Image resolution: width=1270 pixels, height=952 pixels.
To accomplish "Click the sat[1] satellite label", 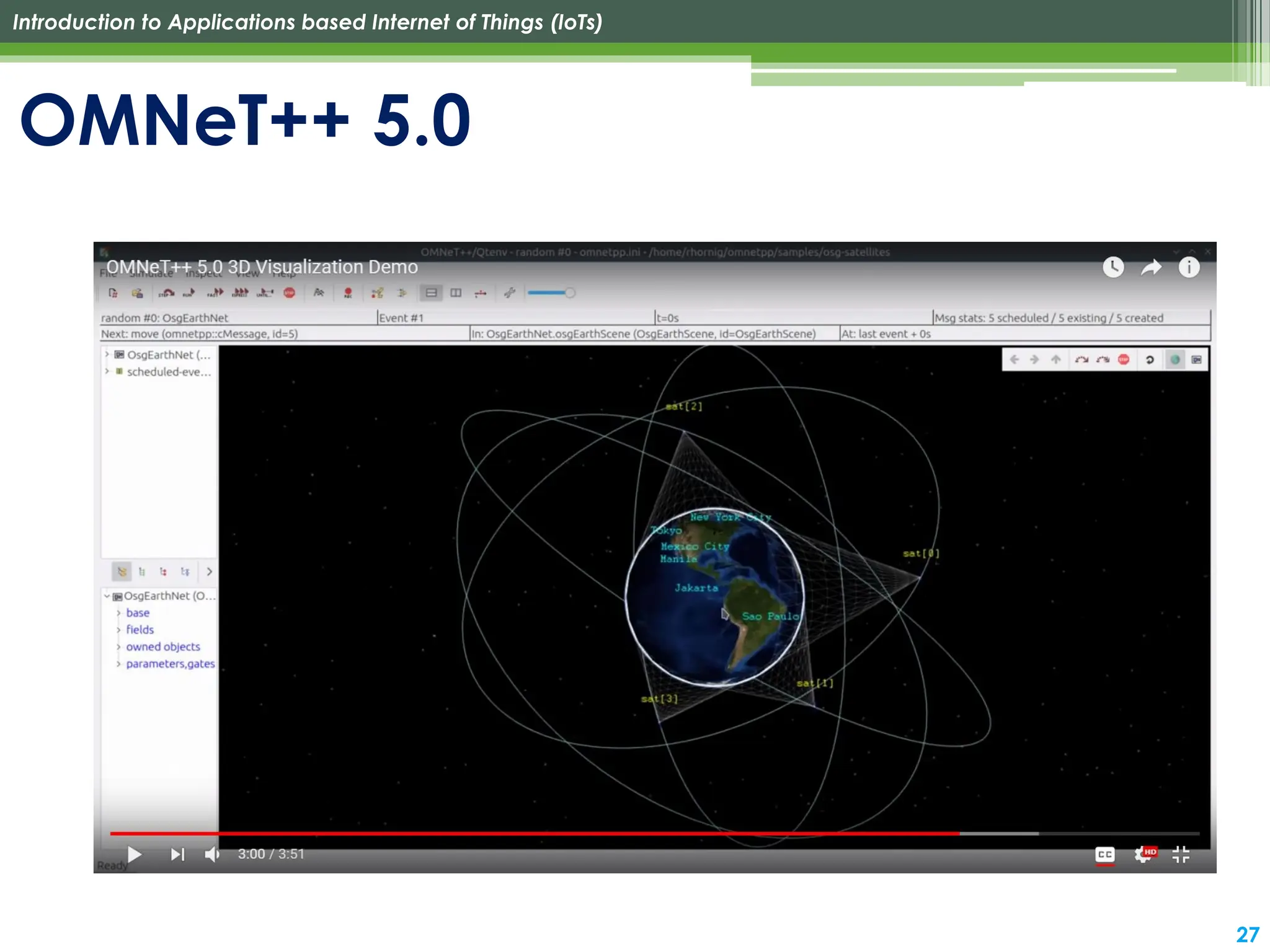I will [x=815, y=683].
